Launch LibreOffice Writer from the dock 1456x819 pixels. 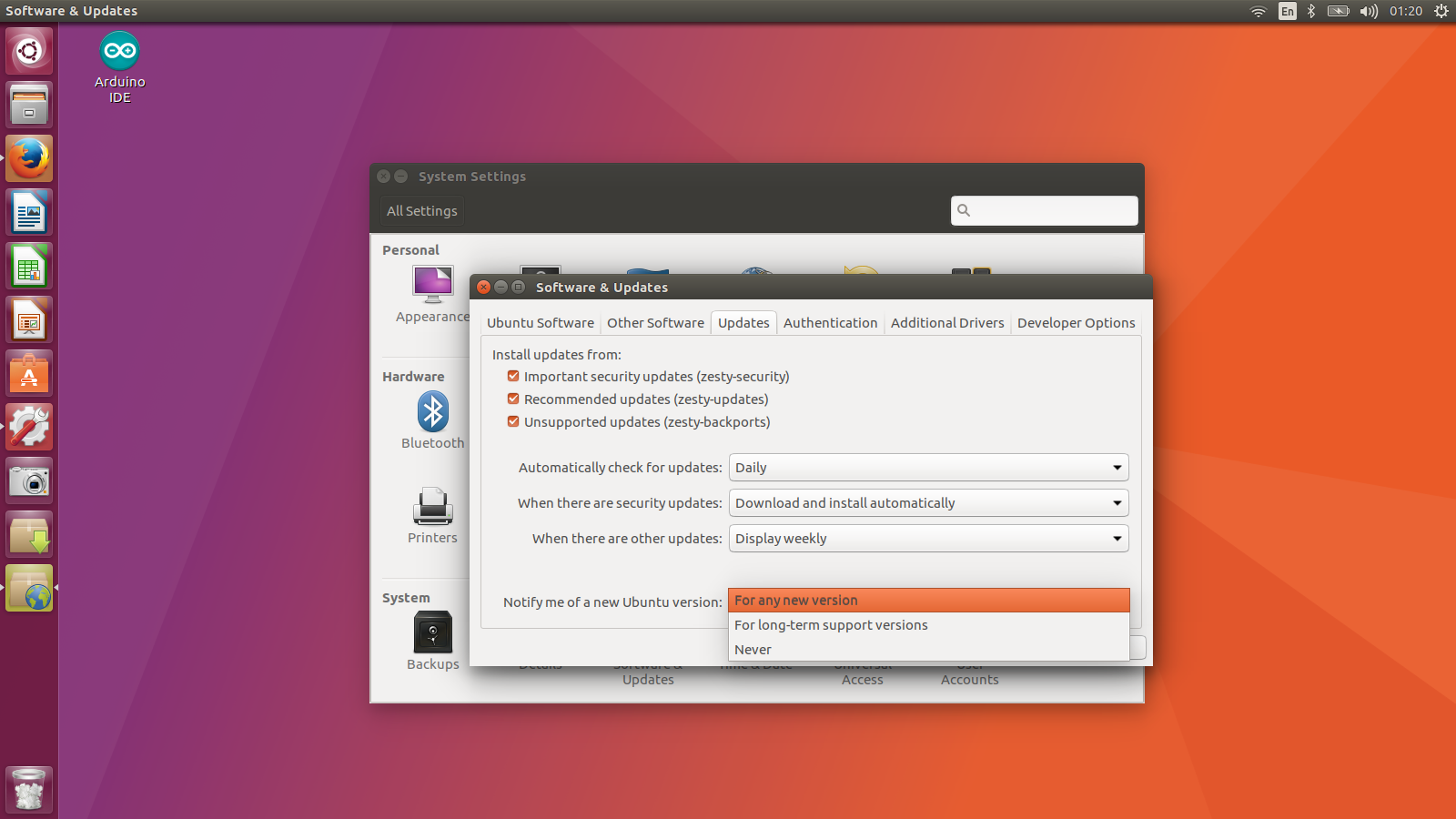click(28, 211)
